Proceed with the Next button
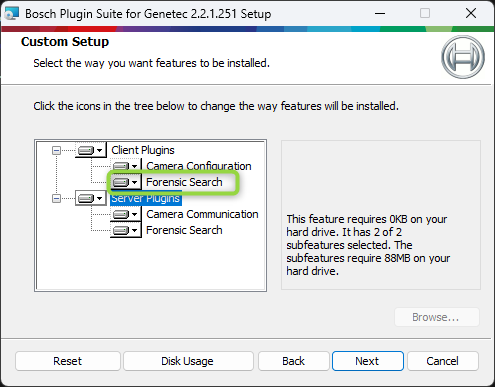 368,361
